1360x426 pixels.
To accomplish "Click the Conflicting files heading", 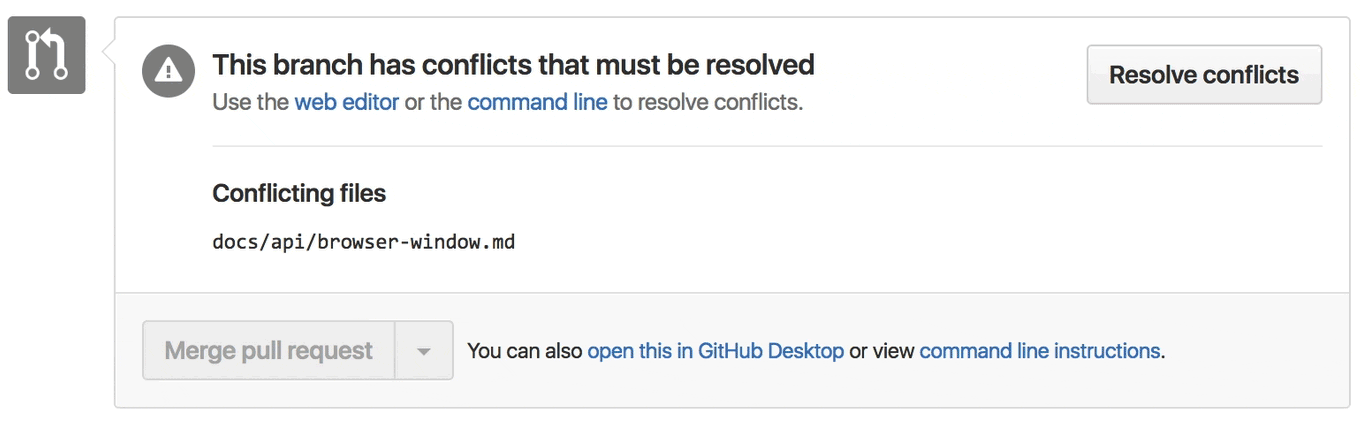I will [x=299, y=193].
